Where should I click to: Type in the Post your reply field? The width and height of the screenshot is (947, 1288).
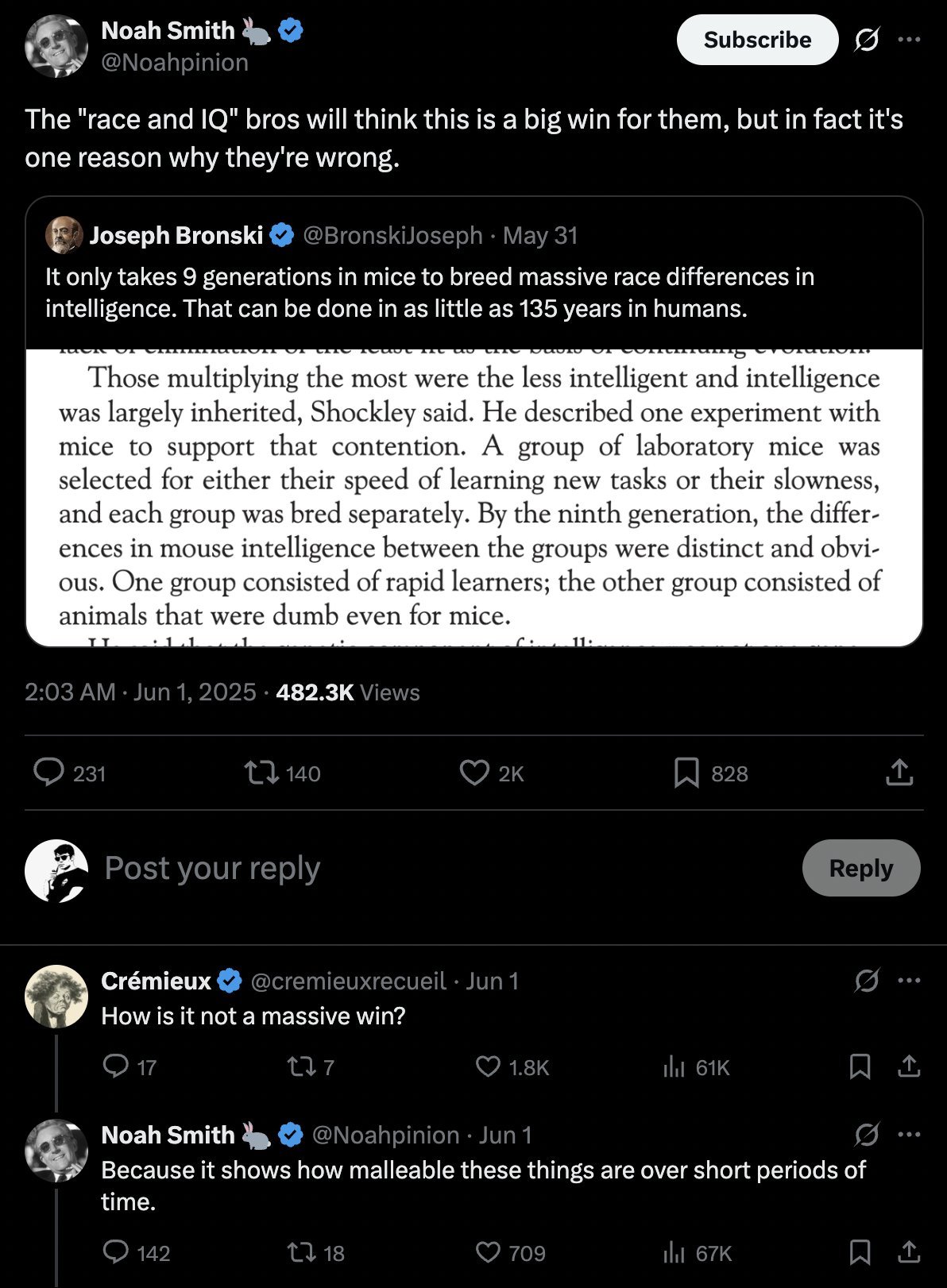point(397,868)
